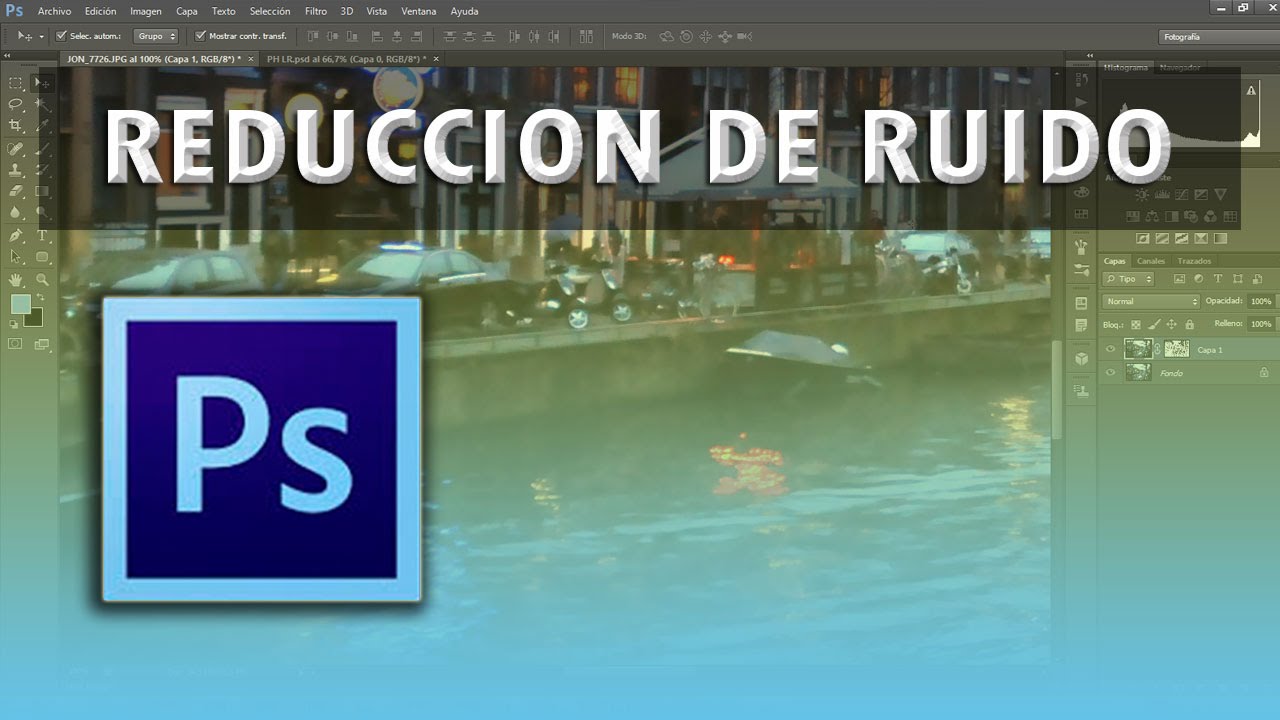Select the Clone Stamp tool
Image resolution: width=1280 pixels, height=720 pixels.
coord(16,170)
